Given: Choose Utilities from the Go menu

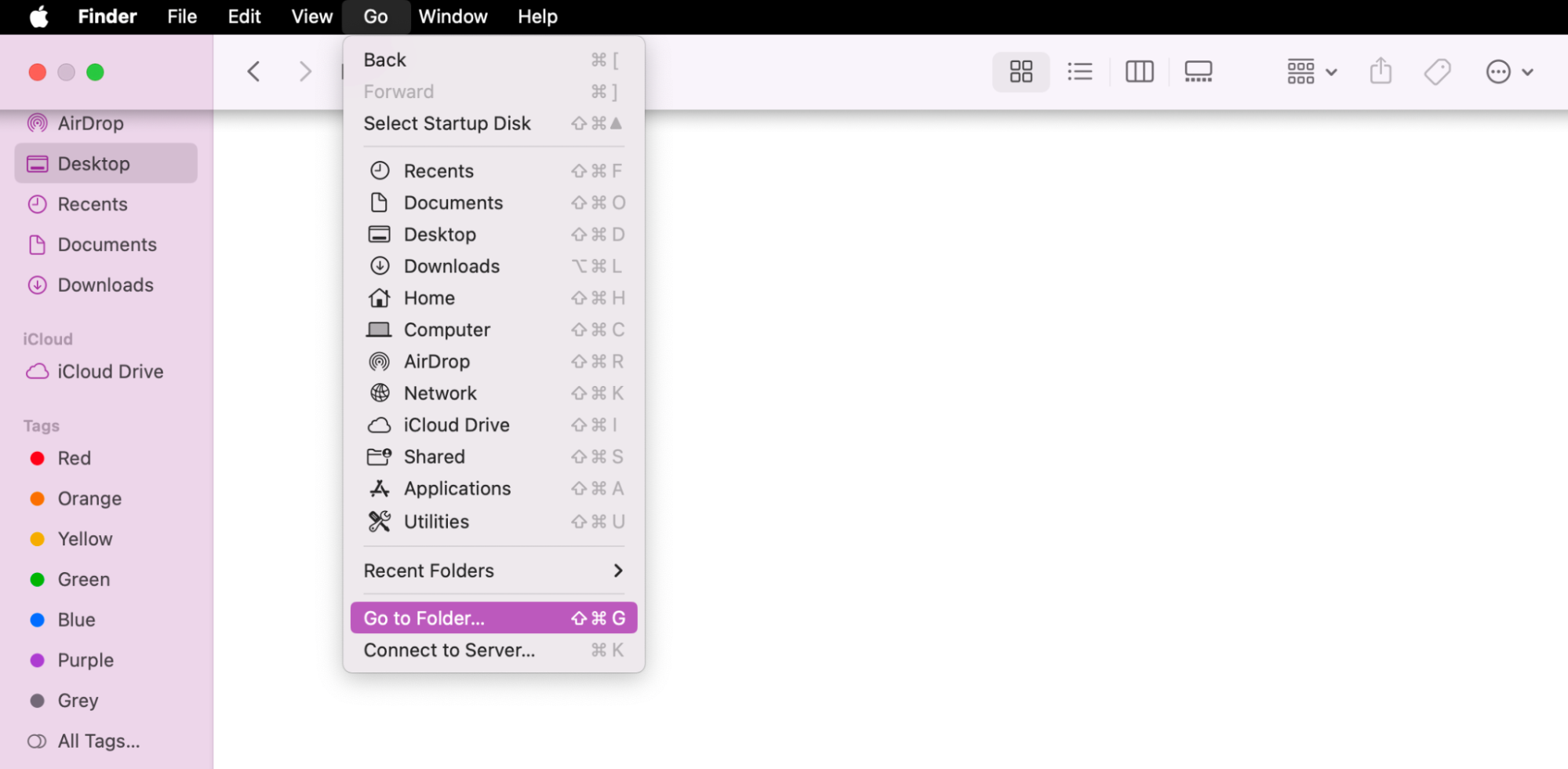Looking at the screenshot, I should point(436,521).
